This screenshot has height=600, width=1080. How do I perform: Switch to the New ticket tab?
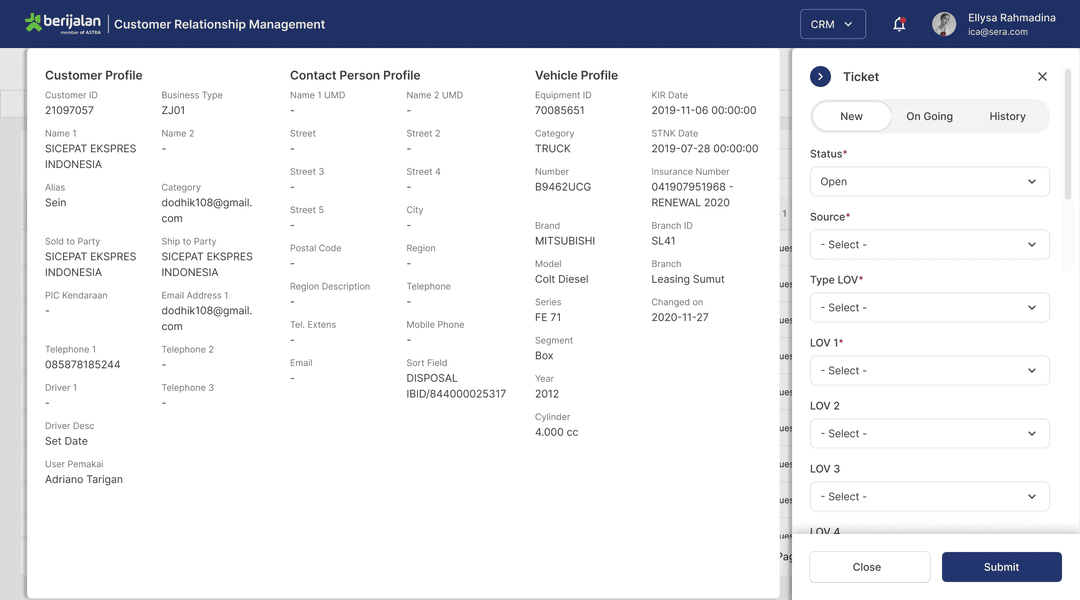coord(851,116)
